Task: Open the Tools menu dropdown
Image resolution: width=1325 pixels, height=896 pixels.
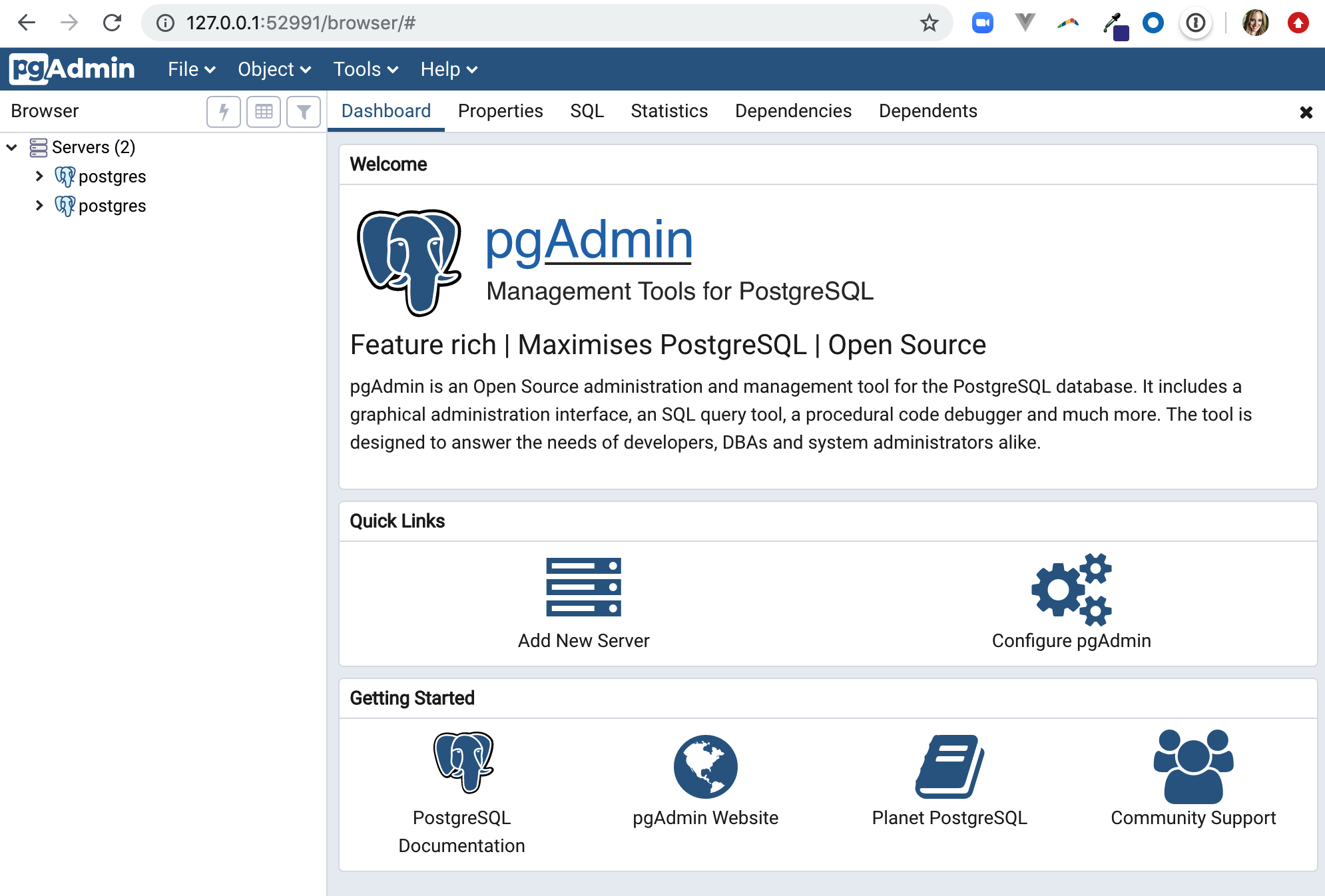Action: click(366, 69)
